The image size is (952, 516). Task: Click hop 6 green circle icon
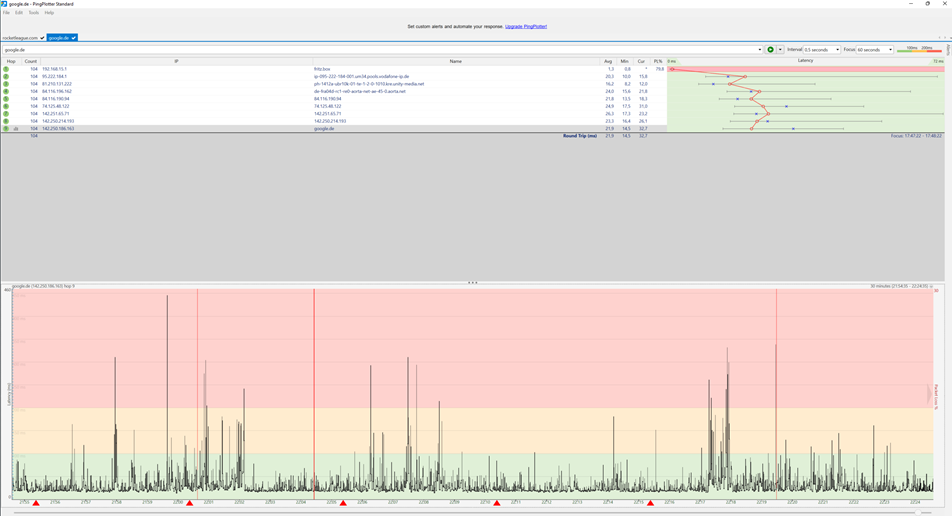6,106
